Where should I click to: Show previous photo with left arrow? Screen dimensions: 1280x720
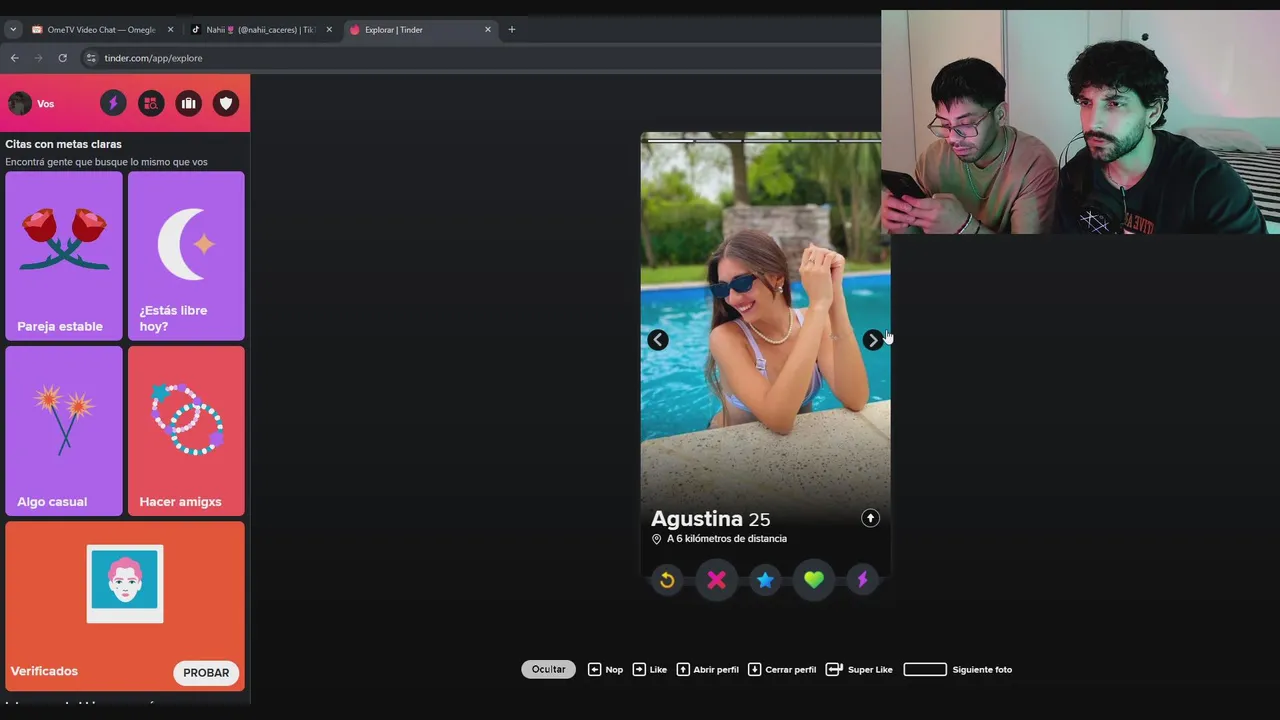[657, 340]
